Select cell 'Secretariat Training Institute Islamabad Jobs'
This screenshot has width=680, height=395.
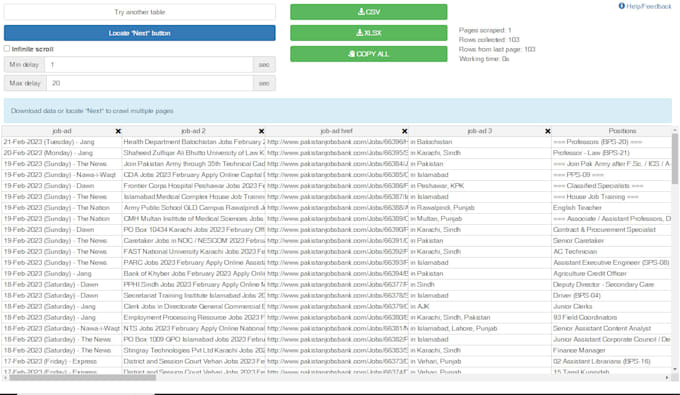tap(194, 296)
